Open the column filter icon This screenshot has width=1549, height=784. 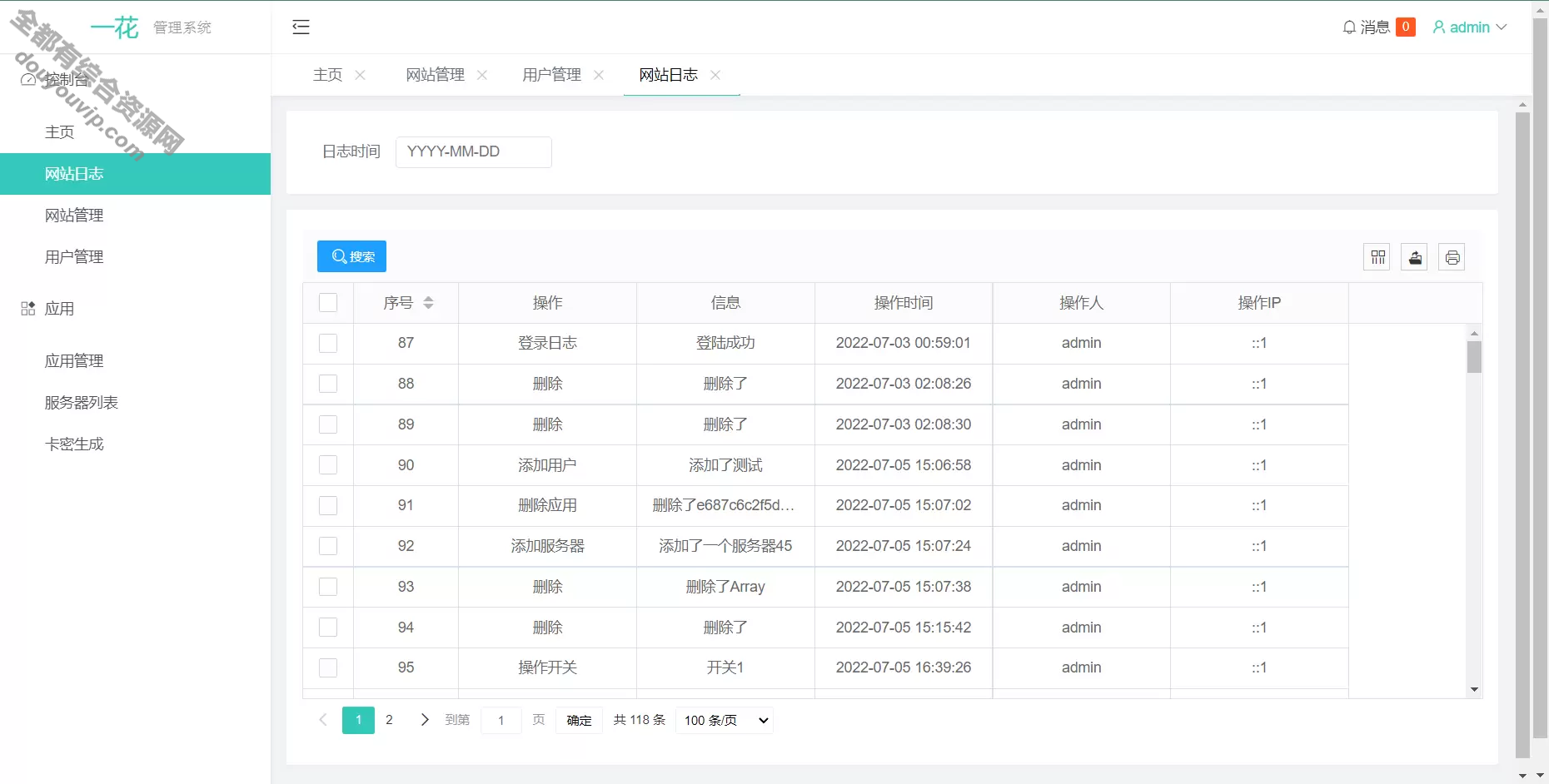click(1377, 257)
